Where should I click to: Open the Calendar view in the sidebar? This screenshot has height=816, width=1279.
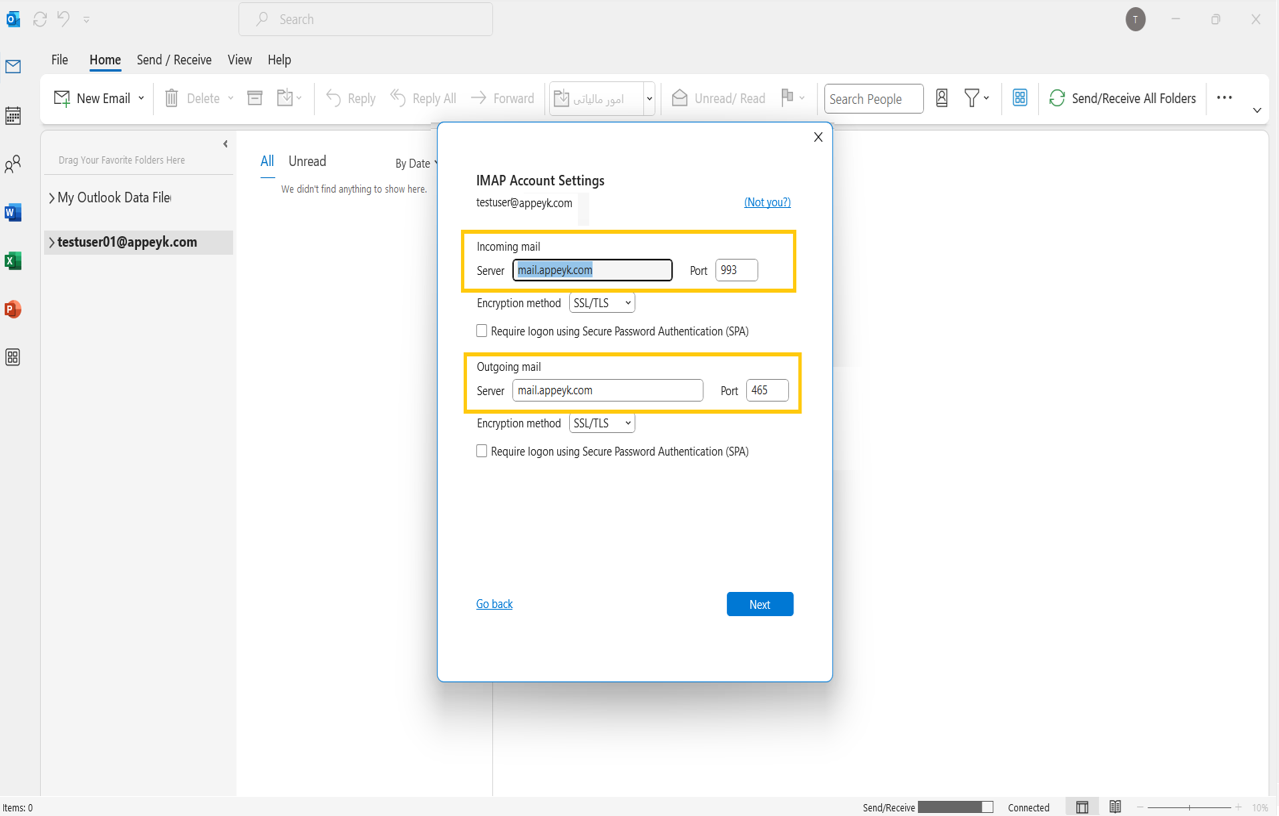click(13, 116)
